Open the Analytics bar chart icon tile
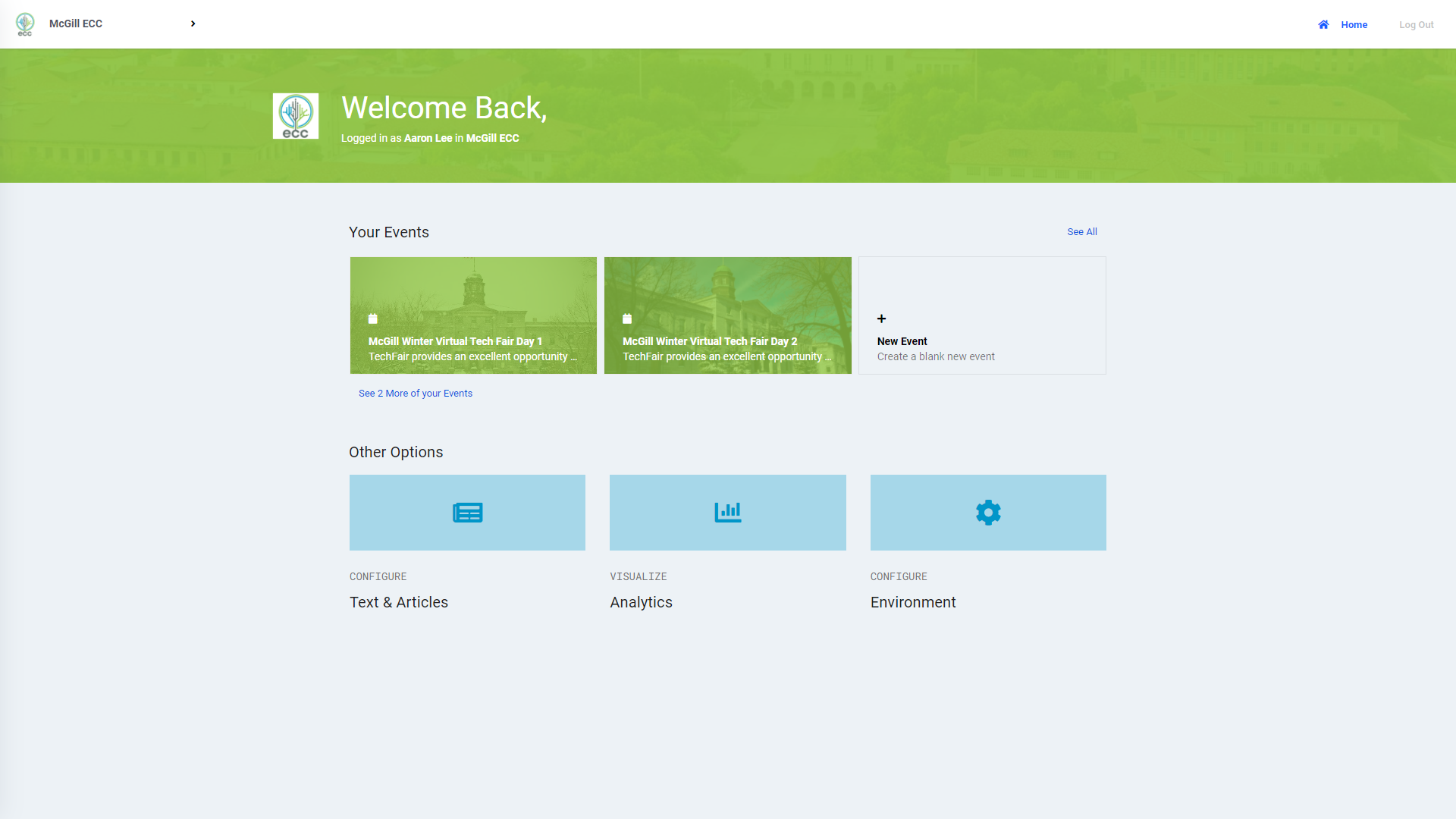Image resolution: width=1456 pixels, height=819 pixels. click(728, 513)
